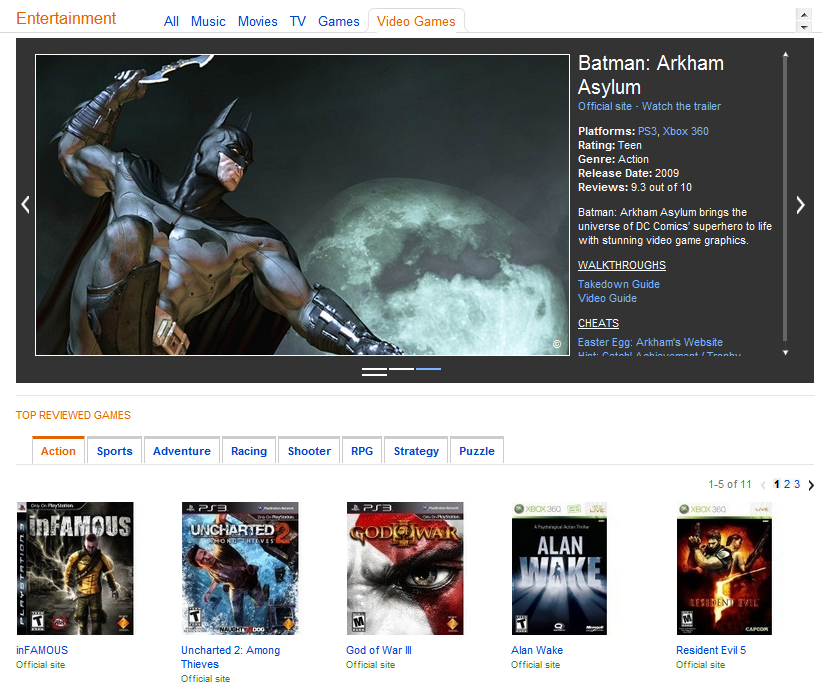Open the Shooter genre tab
The image size is (822, 683).
pos(309,451)
